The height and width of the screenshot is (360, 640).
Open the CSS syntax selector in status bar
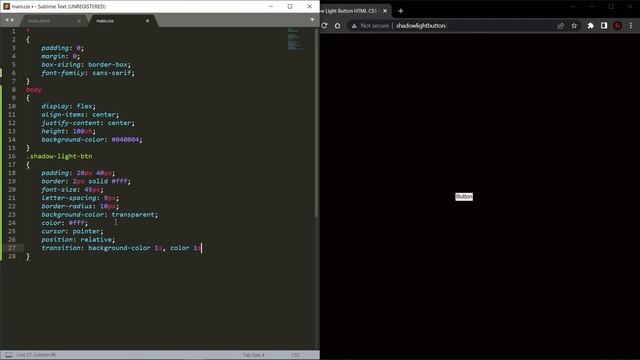(296, 355)
